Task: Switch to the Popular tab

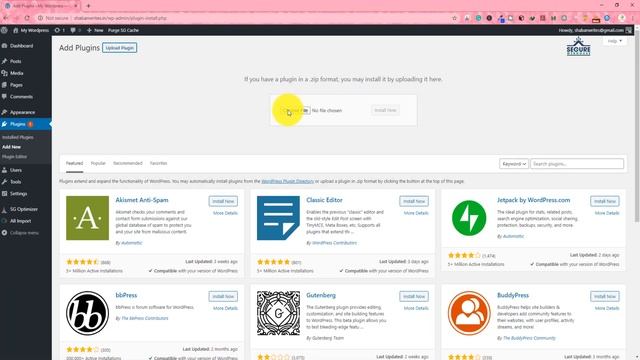Action: pyautogui.click(x=98, y=163)
